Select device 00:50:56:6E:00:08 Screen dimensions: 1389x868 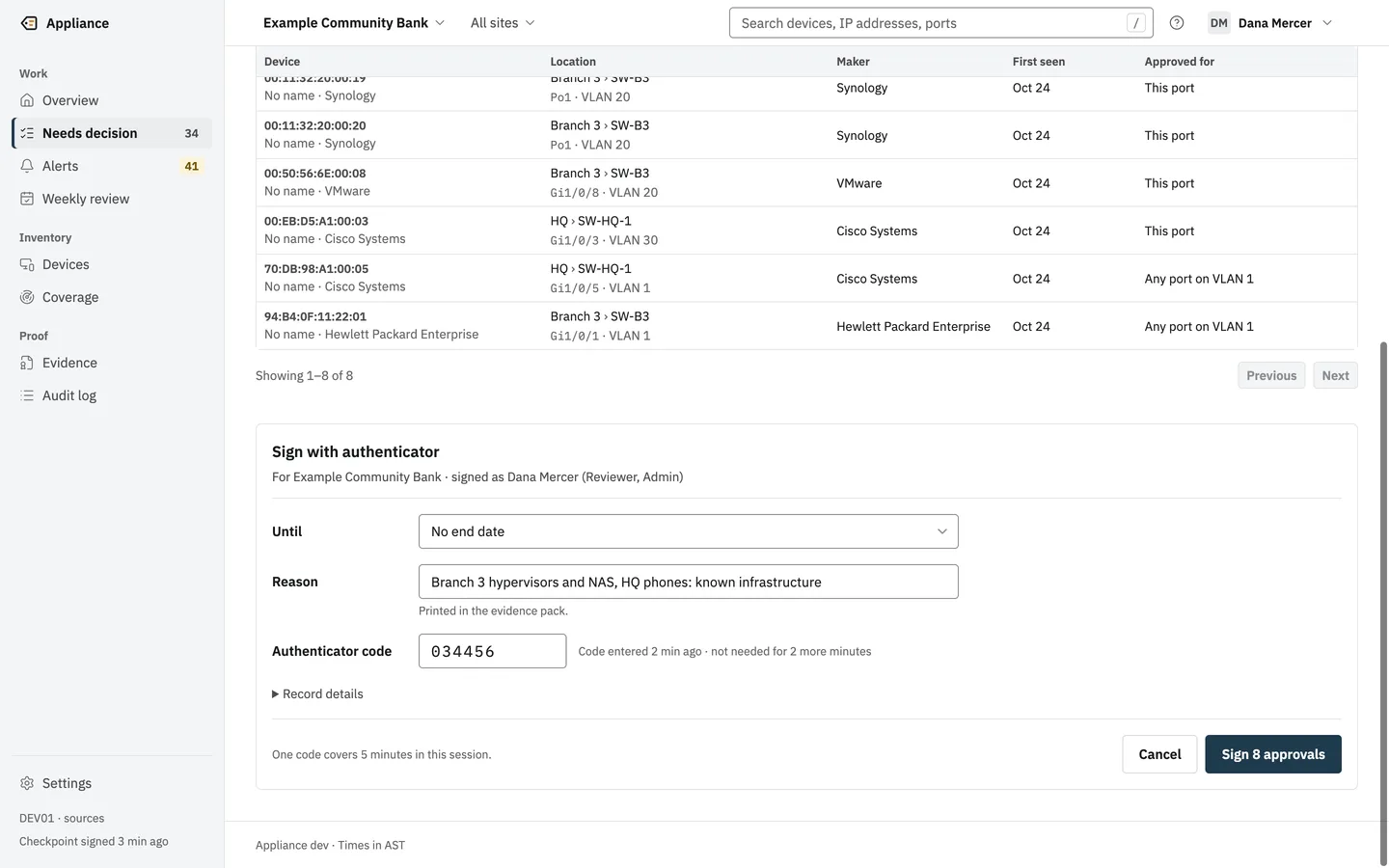pos(806,183)
